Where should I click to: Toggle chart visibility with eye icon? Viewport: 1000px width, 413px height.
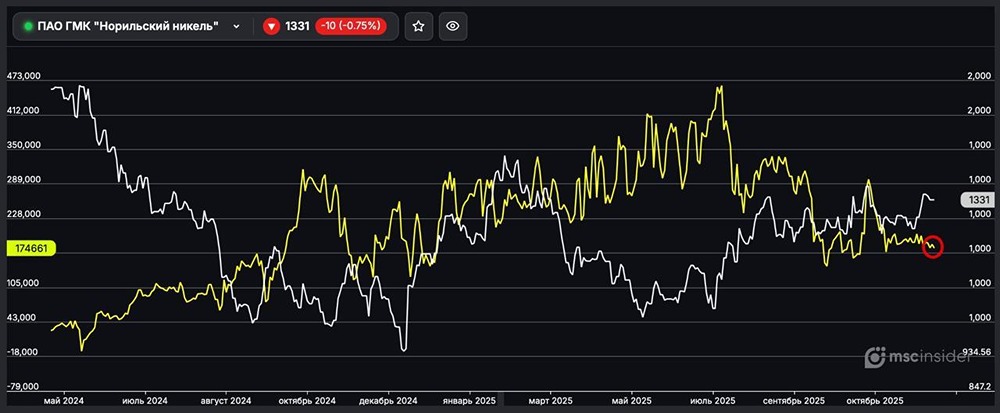[x=453, y=26]
